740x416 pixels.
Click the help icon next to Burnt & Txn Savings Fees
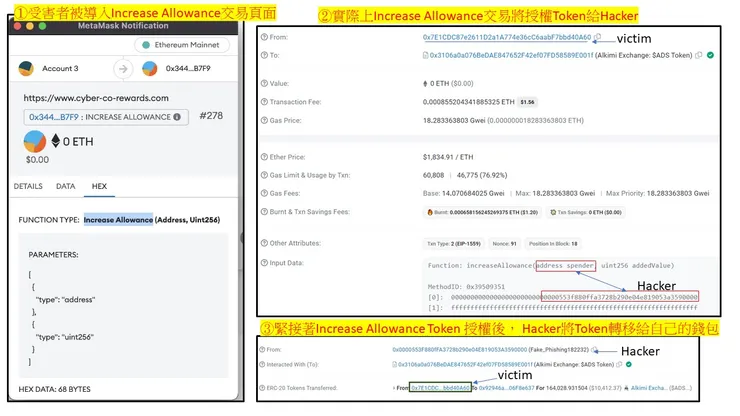pos(264,212)
